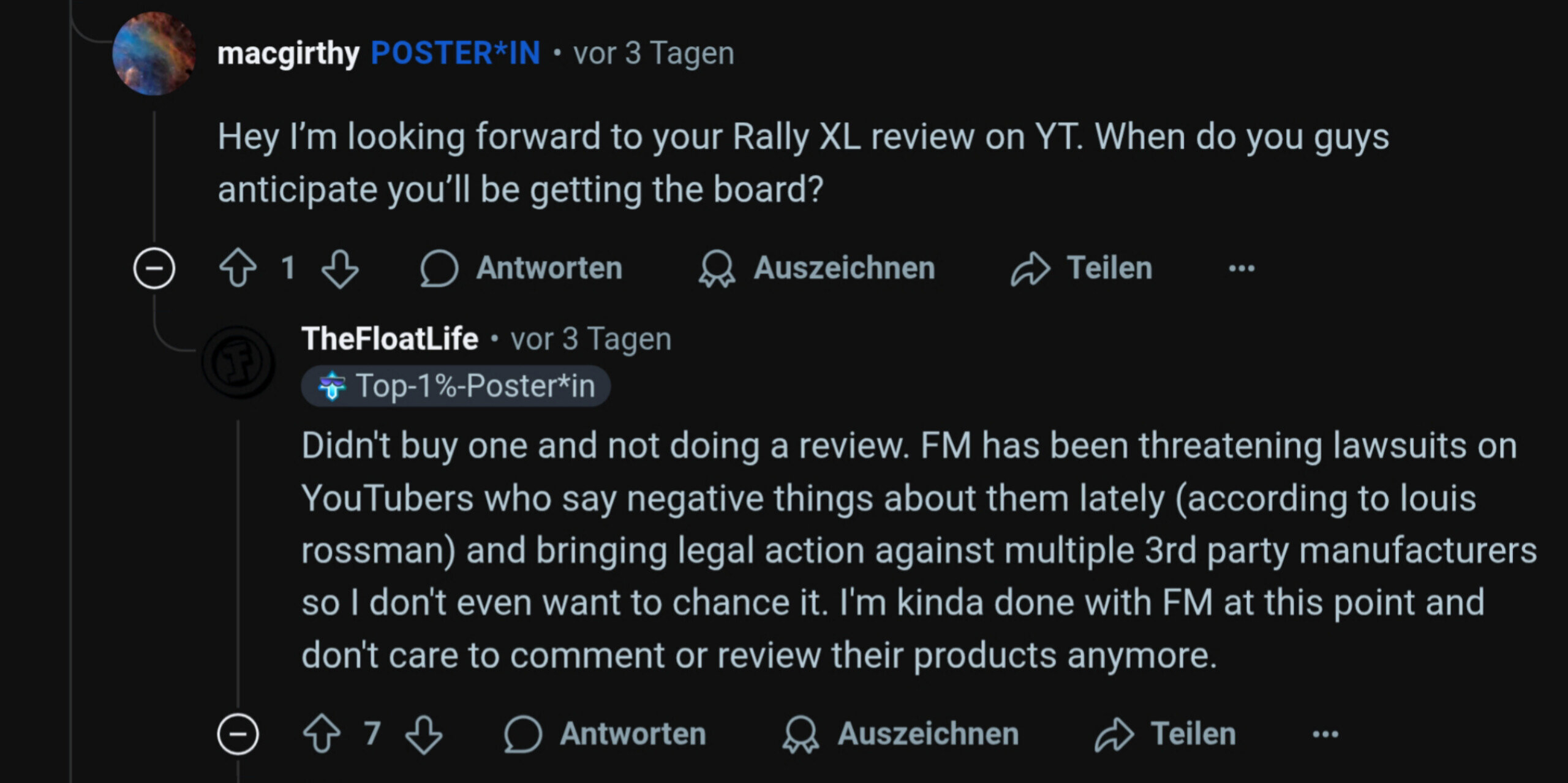Collapse TheFloatLife's reply thread

[x=238, y=734]
